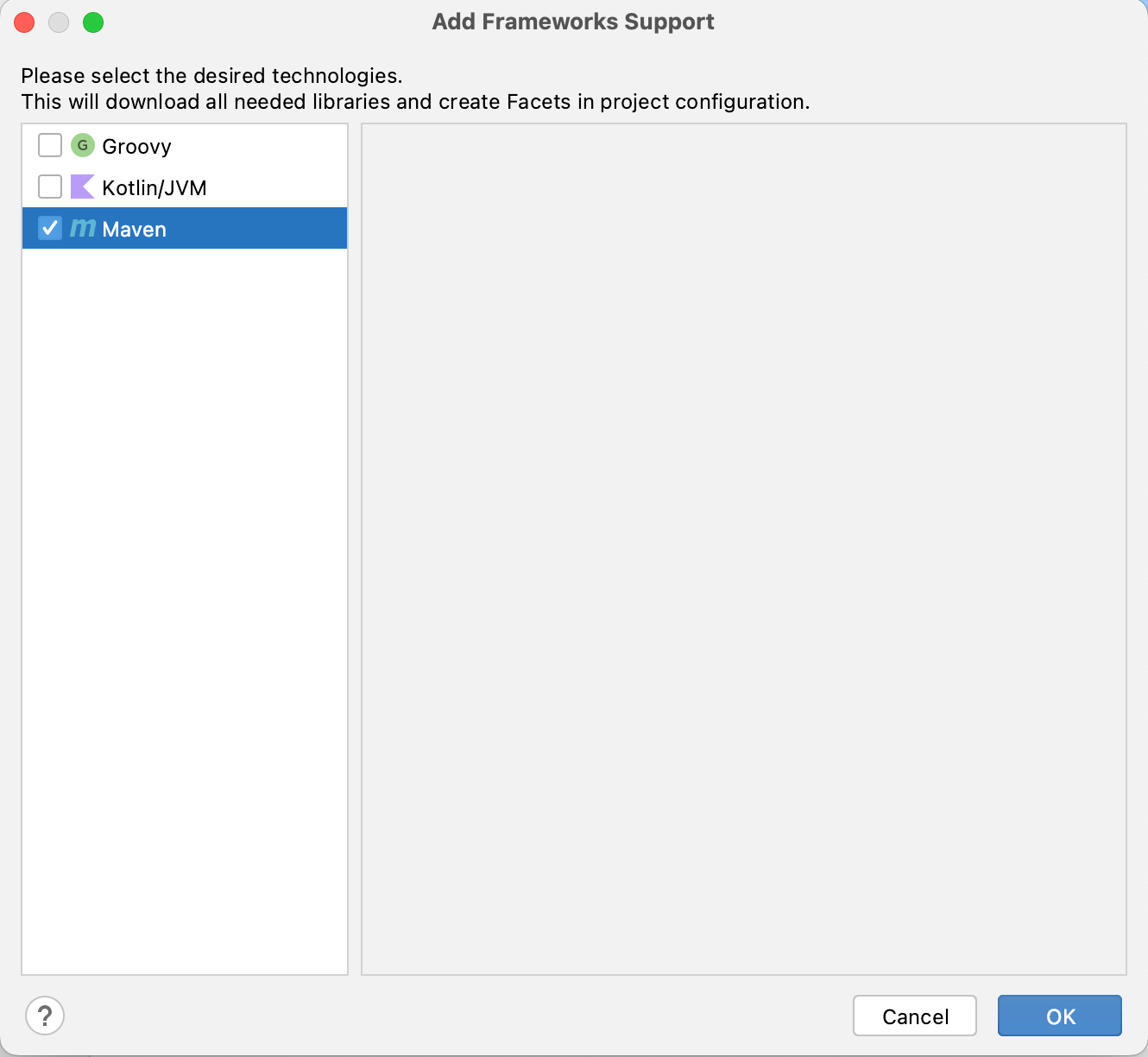Image resolution: width=1148 pixels, height=1057 pixels.
Task: Click the Add Frameworks Support title bar
Action: tap(573, 22)
